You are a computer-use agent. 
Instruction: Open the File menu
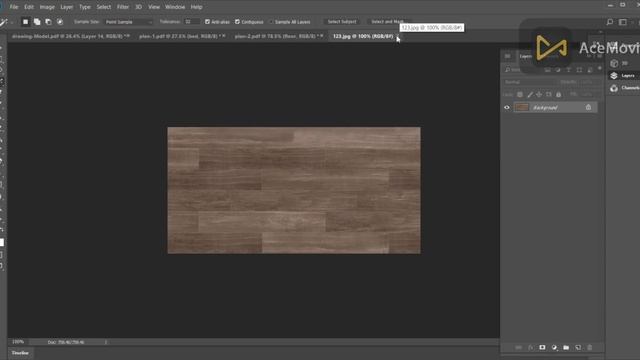[14, 7]
